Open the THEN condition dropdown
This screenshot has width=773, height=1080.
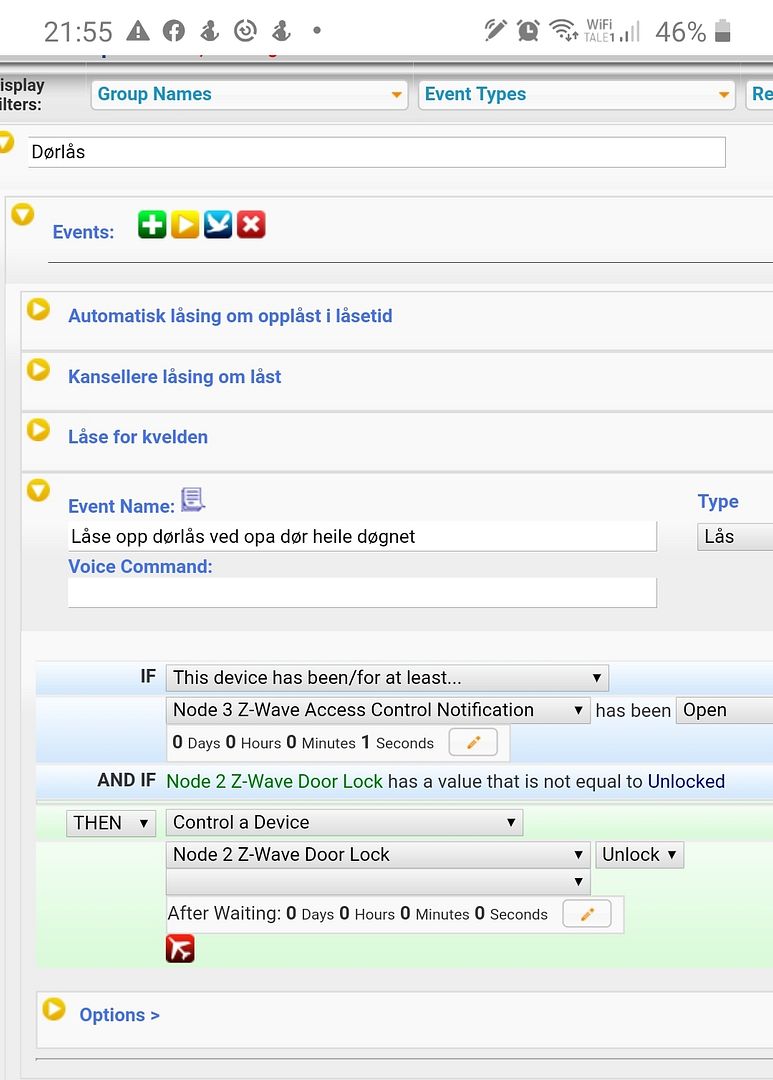(111, 823)
